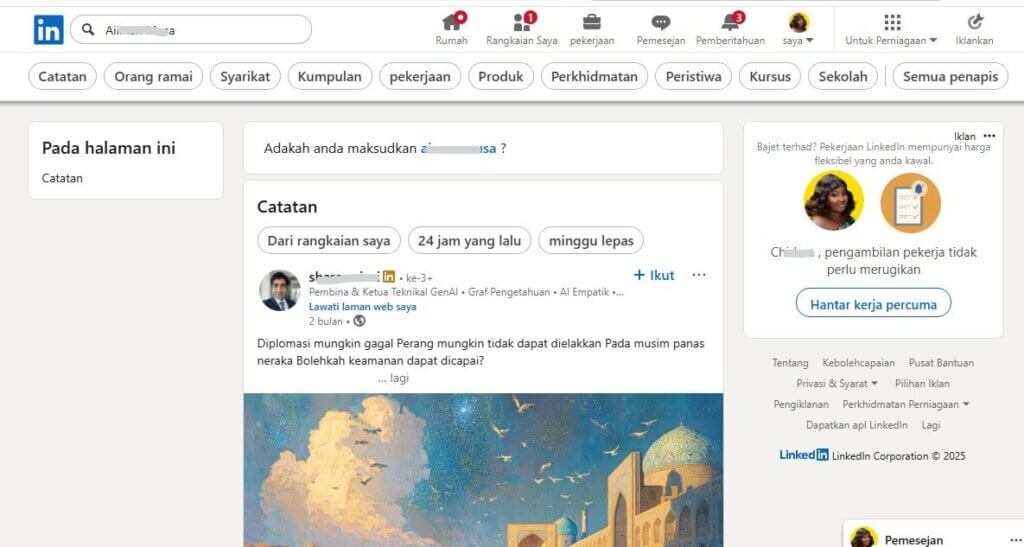The width and height of the screenshot is (1024, 547).
Task: Open the post's three-dot options menu
Action: point(699,275)
